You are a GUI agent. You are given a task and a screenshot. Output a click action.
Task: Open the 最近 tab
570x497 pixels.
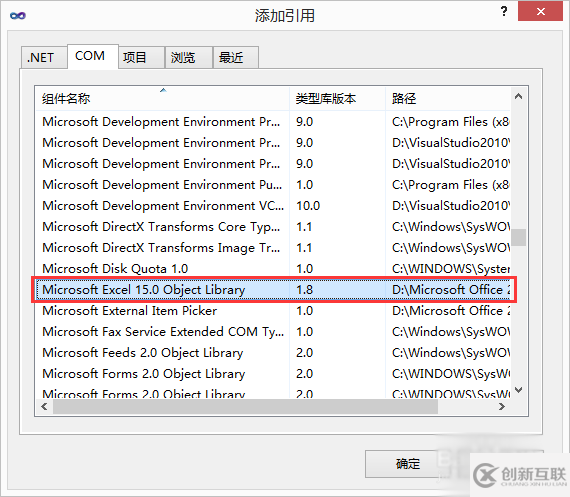[236, 57]
